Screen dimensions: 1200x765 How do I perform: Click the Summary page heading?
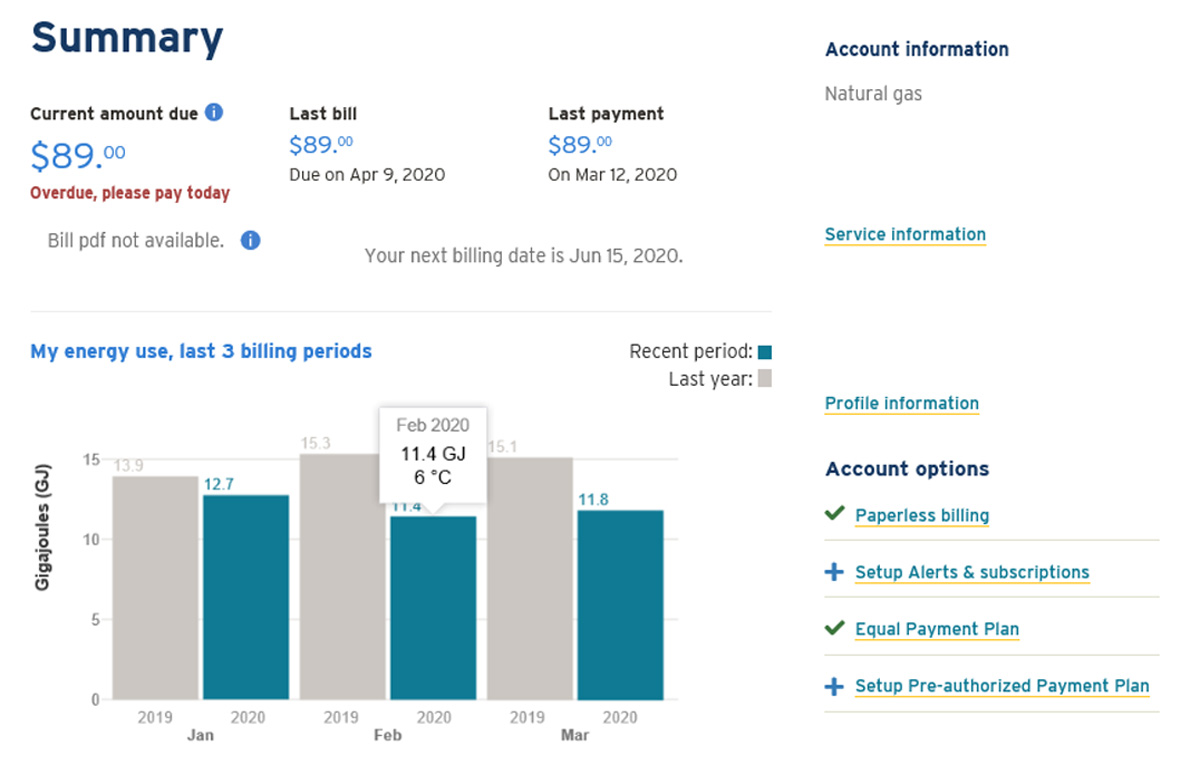pyautogui.click(x=127, y=38)
